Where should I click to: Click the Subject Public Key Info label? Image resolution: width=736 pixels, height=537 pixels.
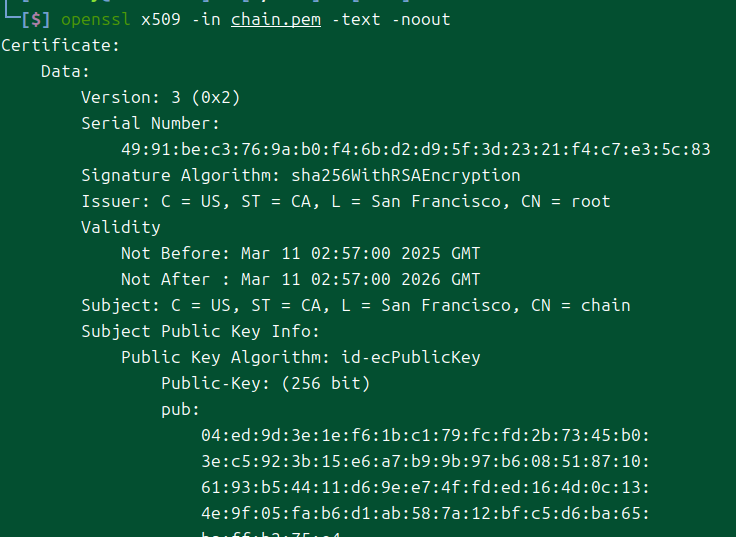pyautogui.click(x=200, y=331)
